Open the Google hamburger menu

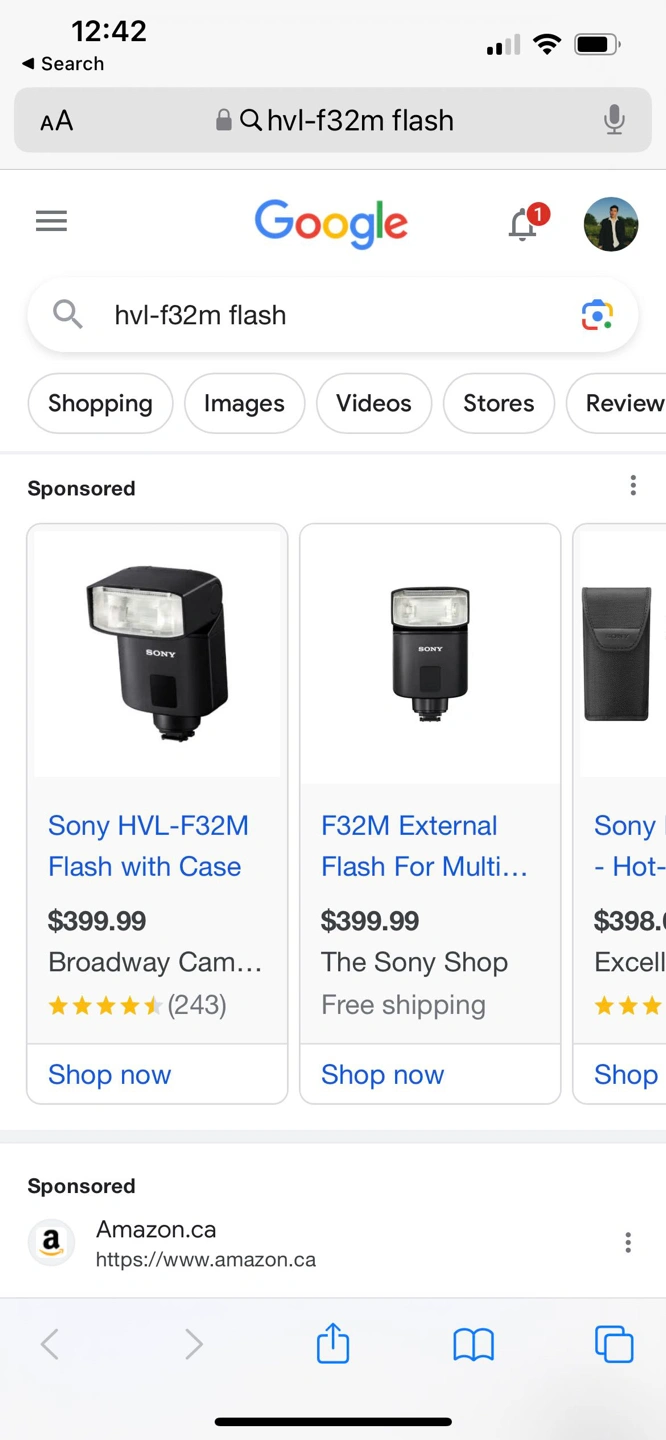point(51,221)
